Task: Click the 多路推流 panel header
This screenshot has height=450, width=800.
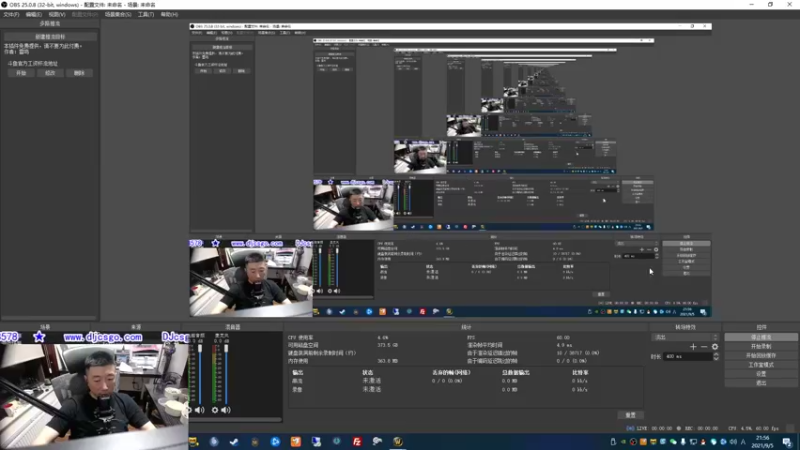Action: pos(49,24)
